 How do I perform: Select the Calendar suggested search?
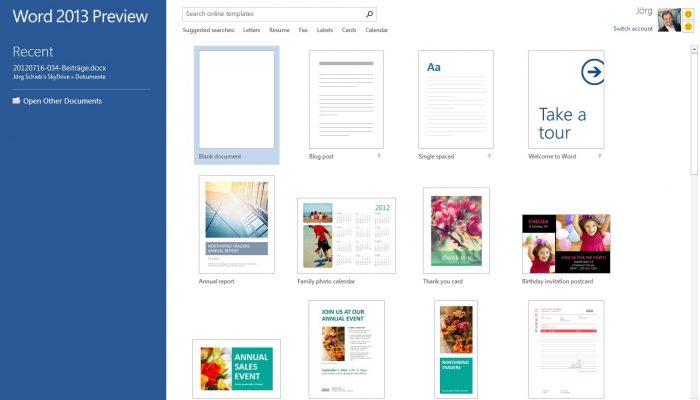pos(376,30)
